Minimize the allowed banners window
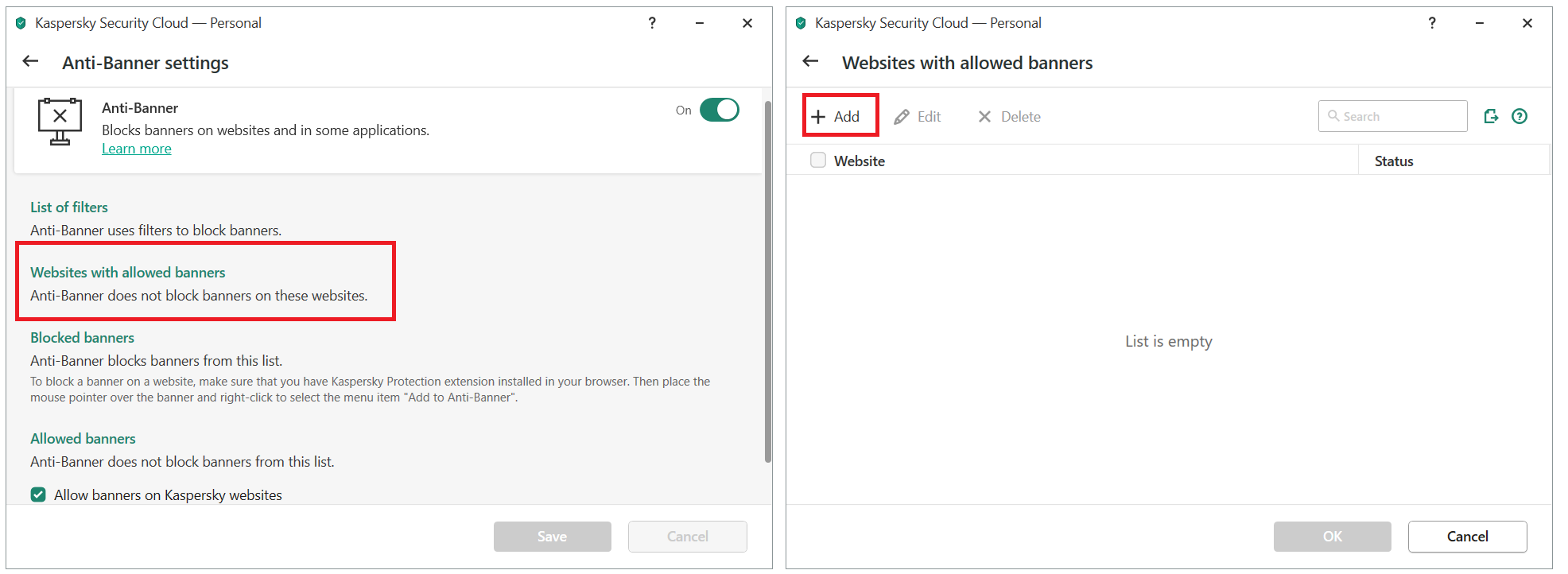Viewport: 1568px width, 574px height. 1480,23
